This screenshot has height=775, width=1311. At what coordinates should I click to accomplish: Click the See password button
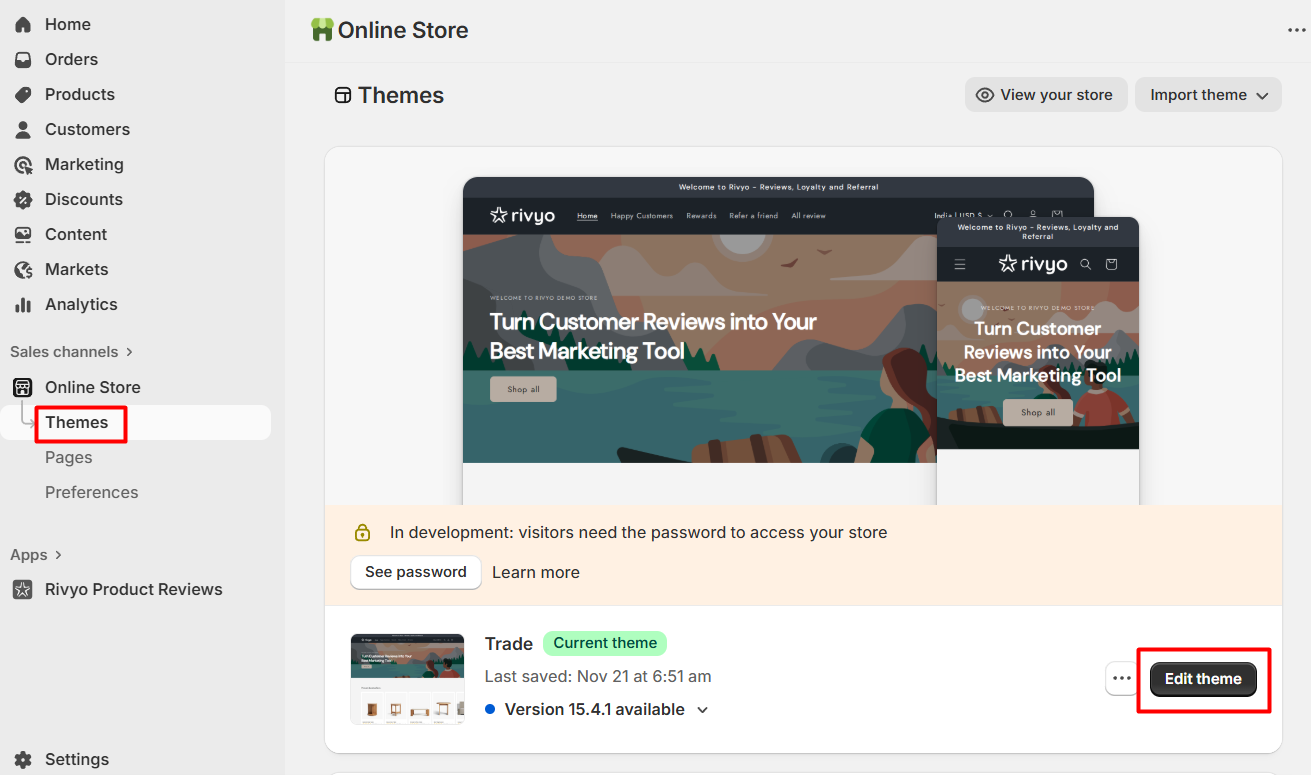pos(416,572)
